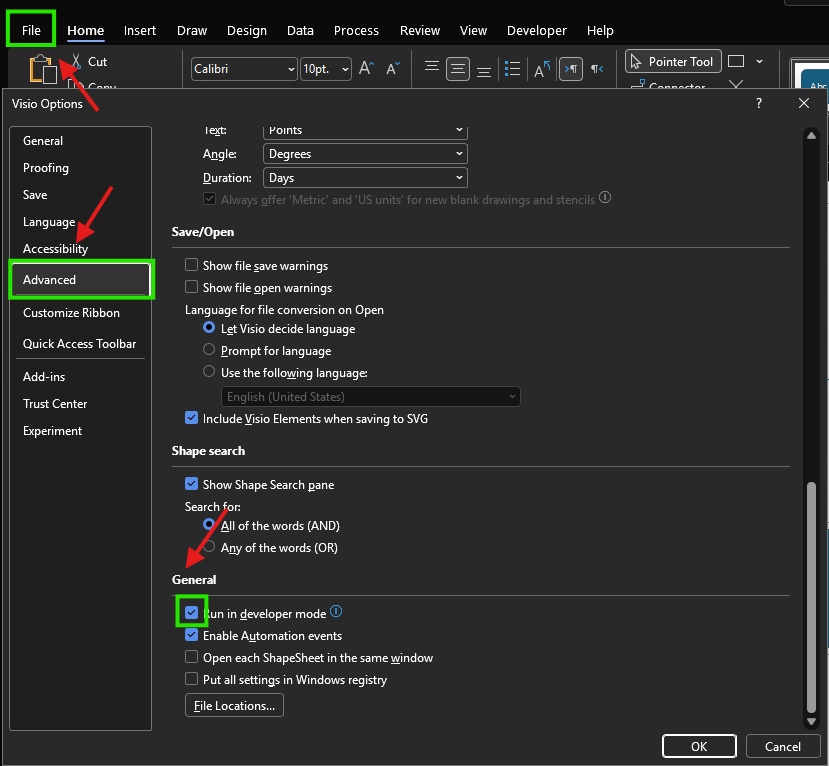Toggle bullet list formatting

512,69
